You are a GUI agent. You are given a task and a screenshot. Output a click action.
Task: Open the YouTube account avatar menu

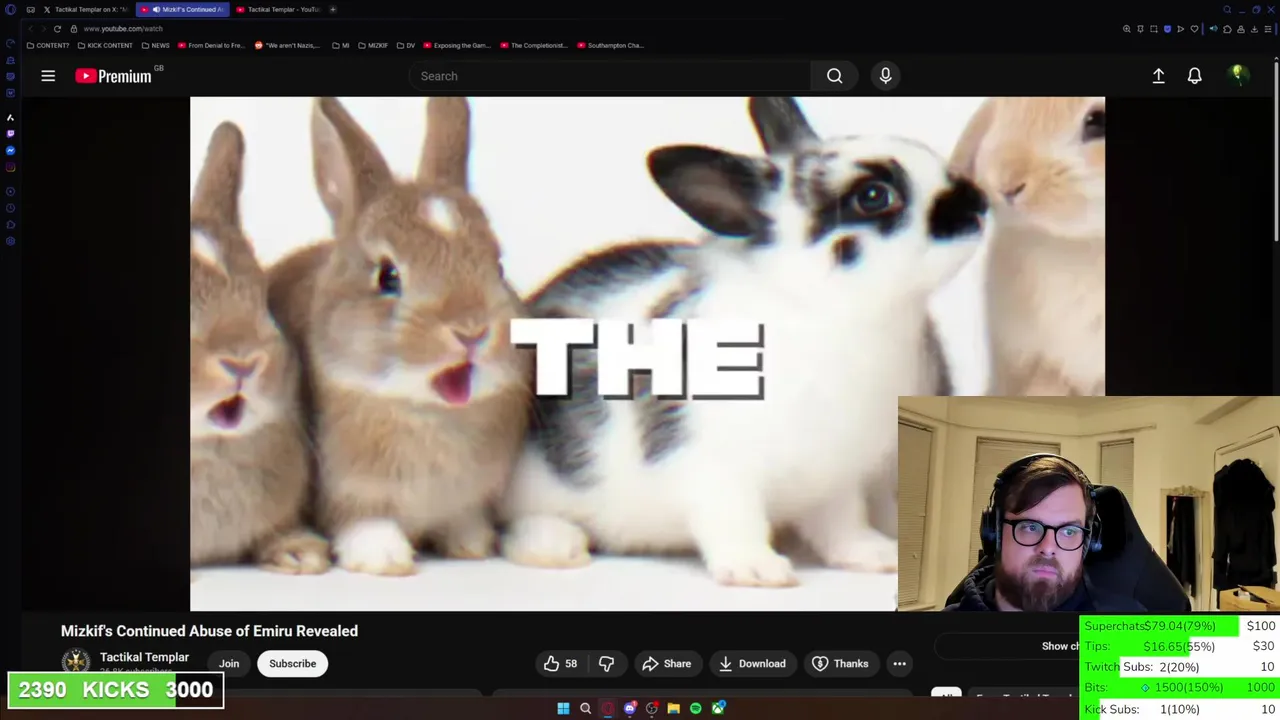1238,76
